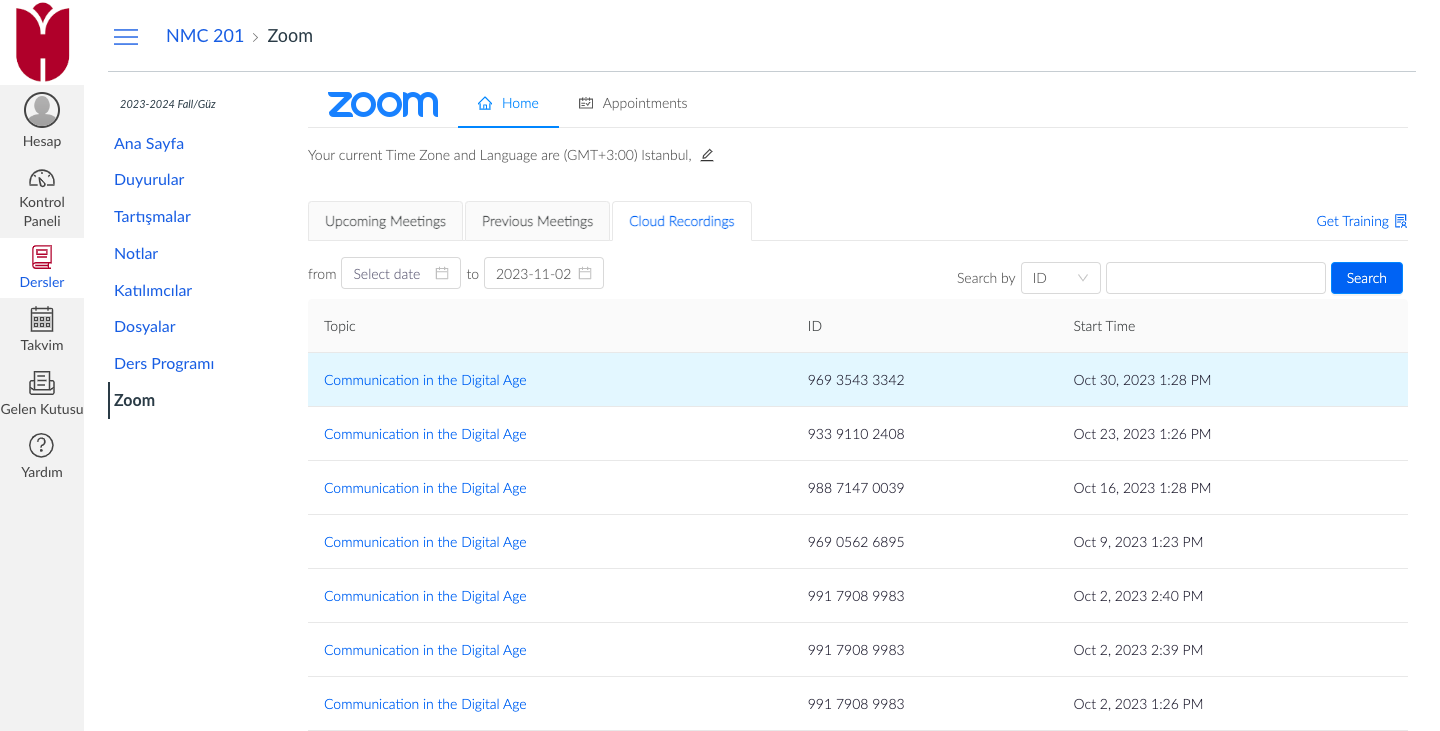Click the search text input field
This screenshot has height=731, width=1440.
1215,278
